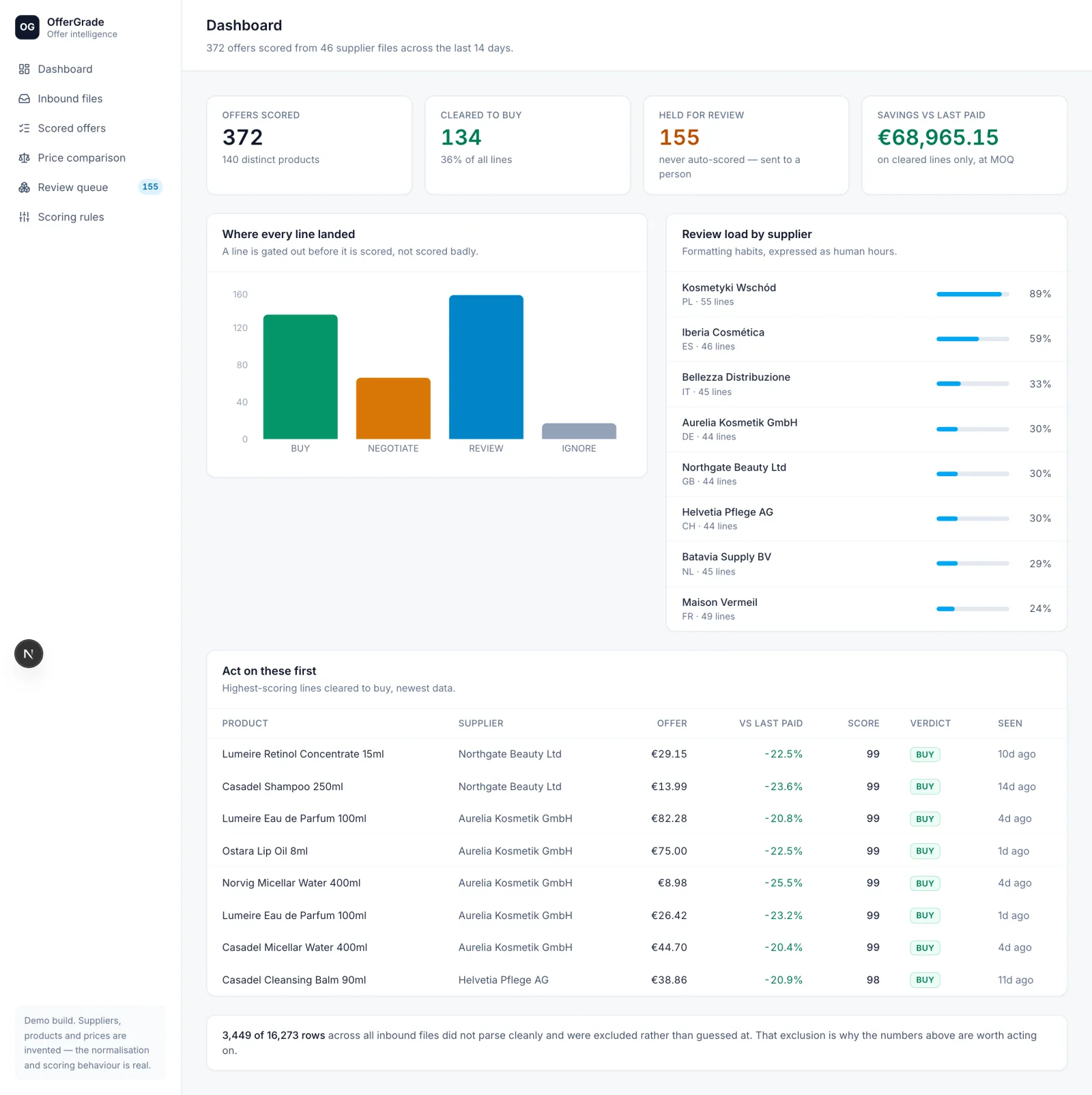Click Norvig Micellar Water 400ml product
Screen dimensions: 1092x1095
(x=291, y=883)
